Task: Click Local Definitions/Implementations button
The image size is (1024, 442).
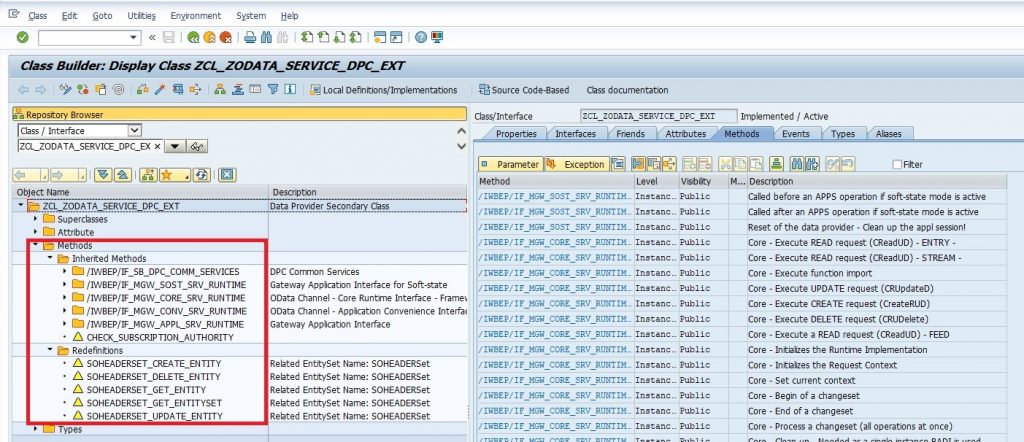Action: 383,90
